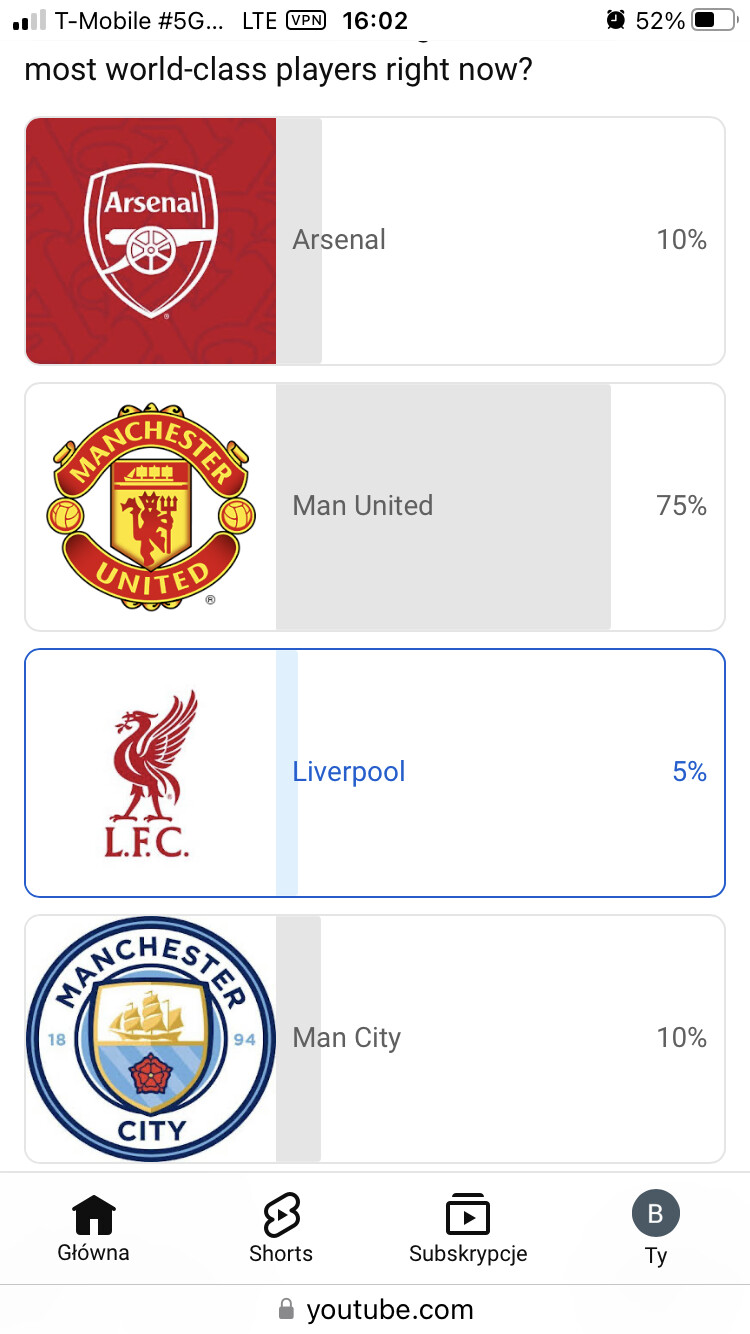Tap the Arsenal club crest image
This screenshot has height=1334, width=750.
pyautogui.click(x=151, y=241)
